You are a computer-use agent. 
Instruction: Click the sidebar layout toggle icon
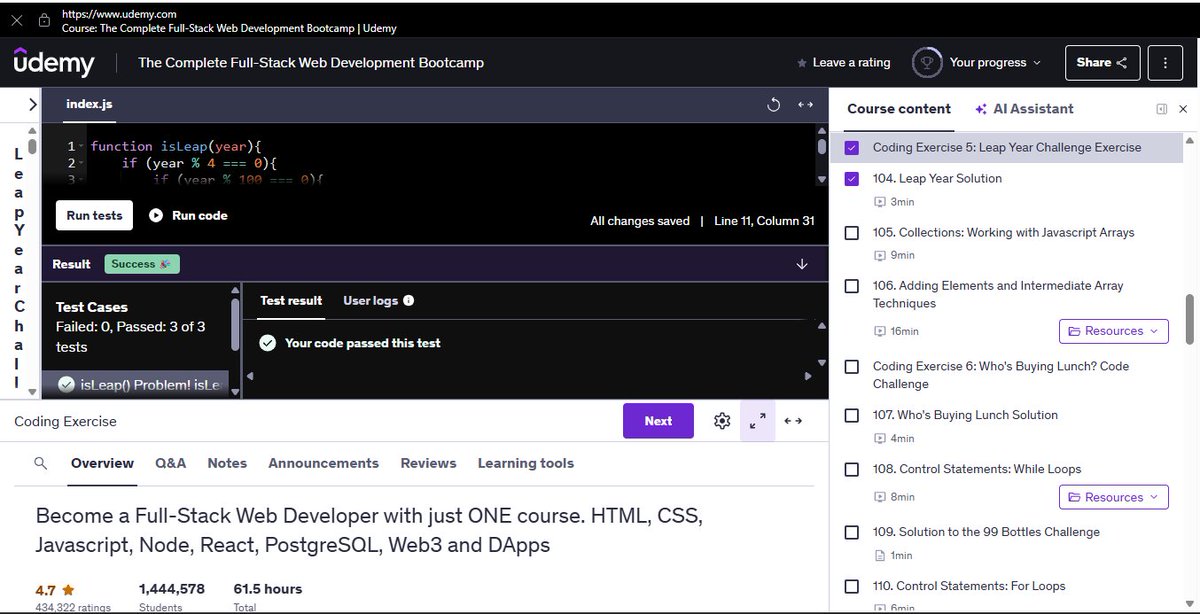click(x=1161, y=109)
